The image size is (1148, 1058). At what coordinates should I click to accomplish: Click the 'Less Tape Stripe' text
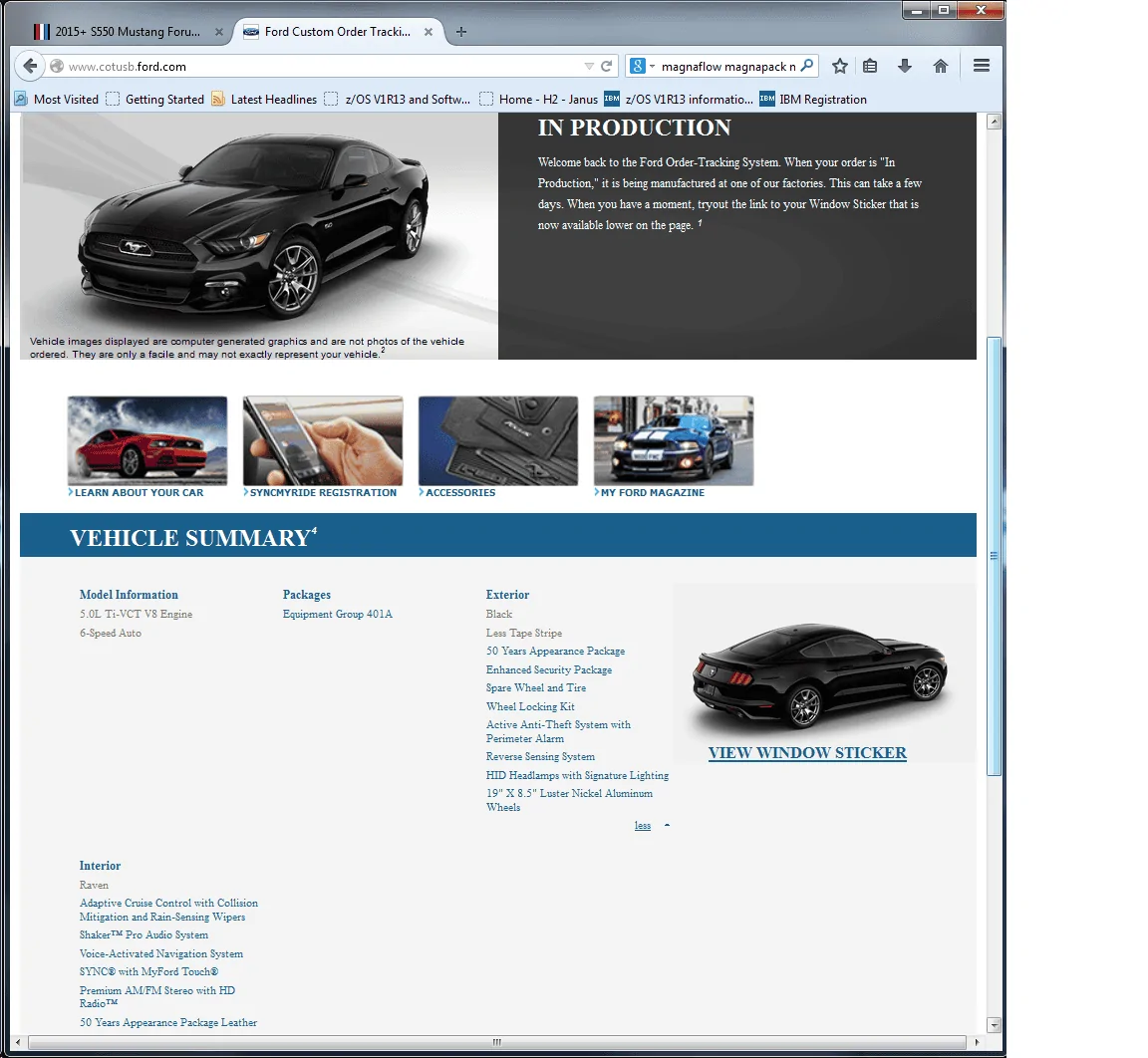[x=524, y=633]
